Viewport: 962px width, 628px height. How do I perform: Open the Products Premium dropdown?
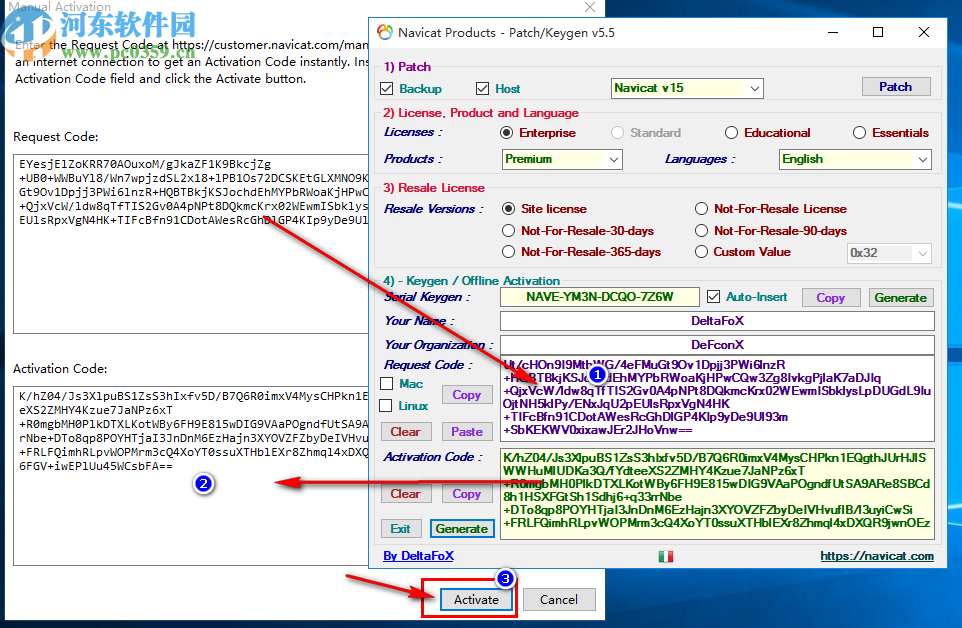pyautogui.click(x=562, y=159)
